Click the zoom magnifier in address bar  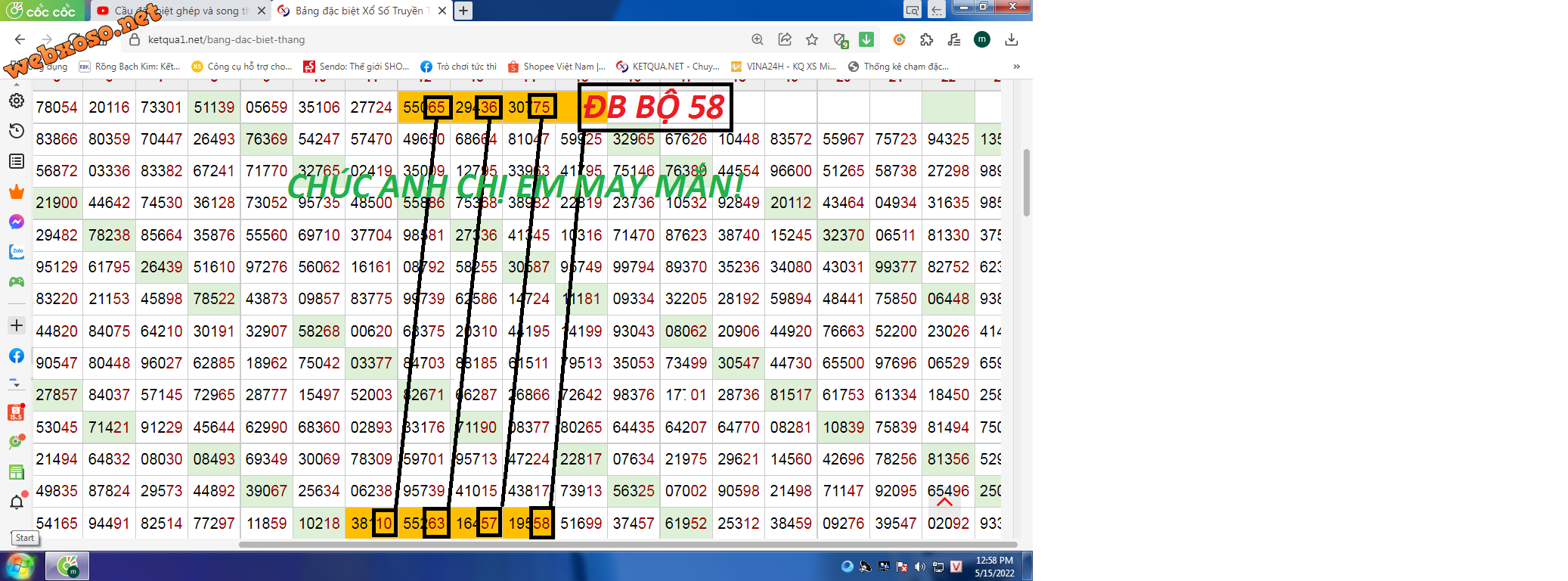point(757,39)
